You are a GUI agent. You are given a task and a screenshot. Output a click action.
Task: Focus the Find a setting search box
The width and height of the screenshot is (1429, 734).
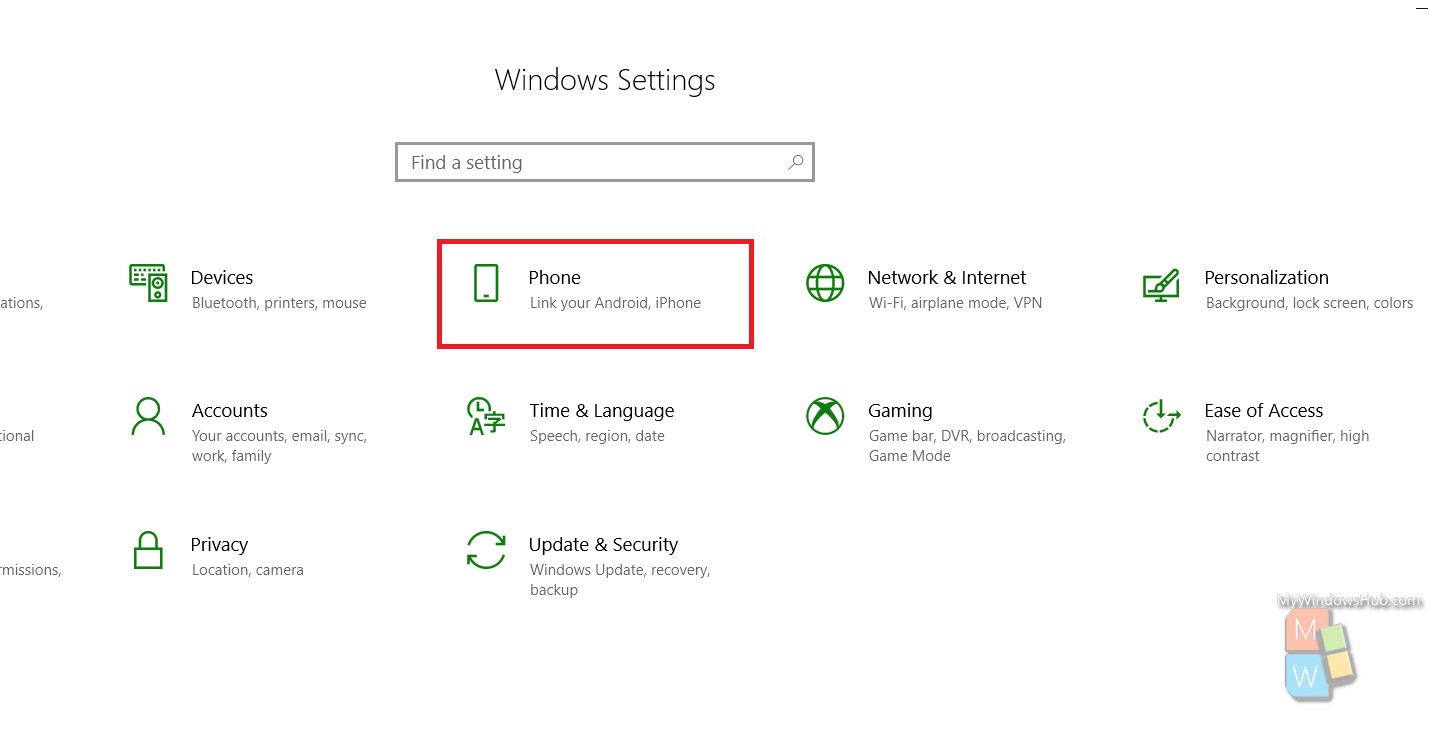coord(605,162)
